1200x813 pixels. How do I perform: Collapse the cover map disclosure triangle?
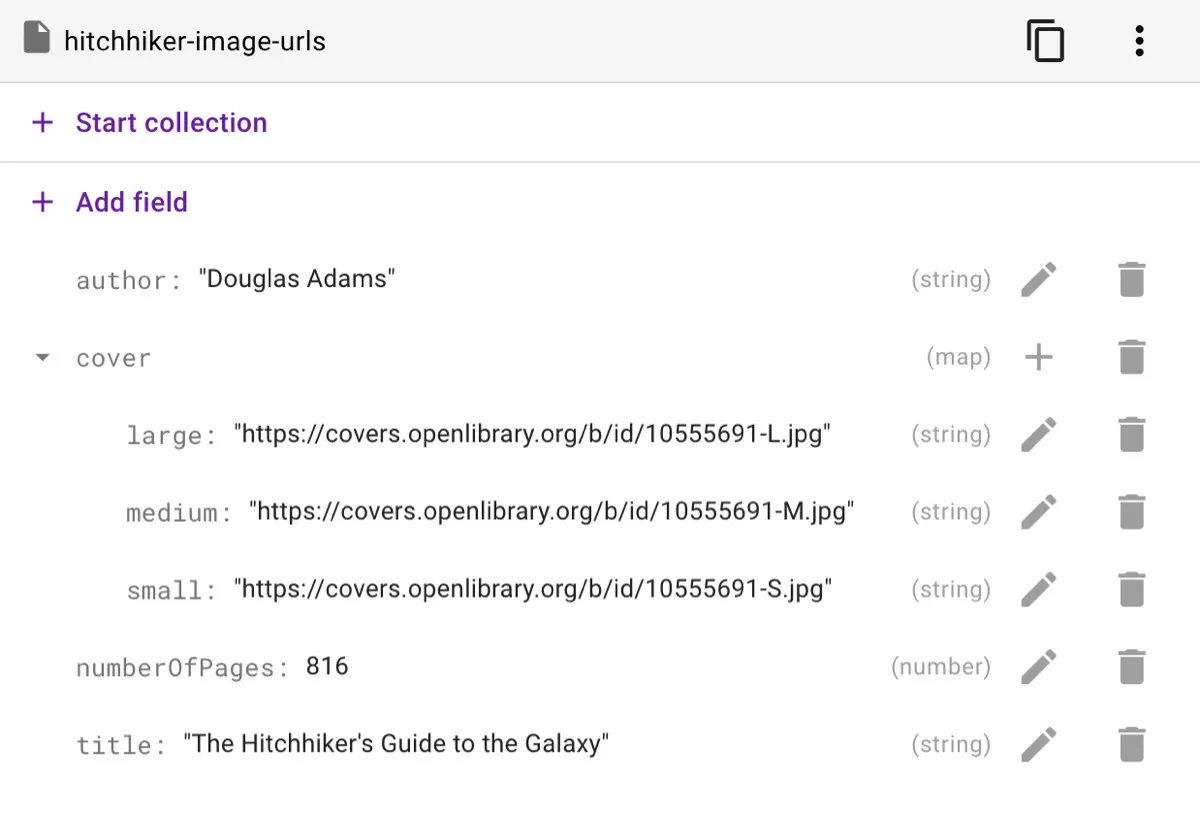pyautogui.click(x=42, y=356)
